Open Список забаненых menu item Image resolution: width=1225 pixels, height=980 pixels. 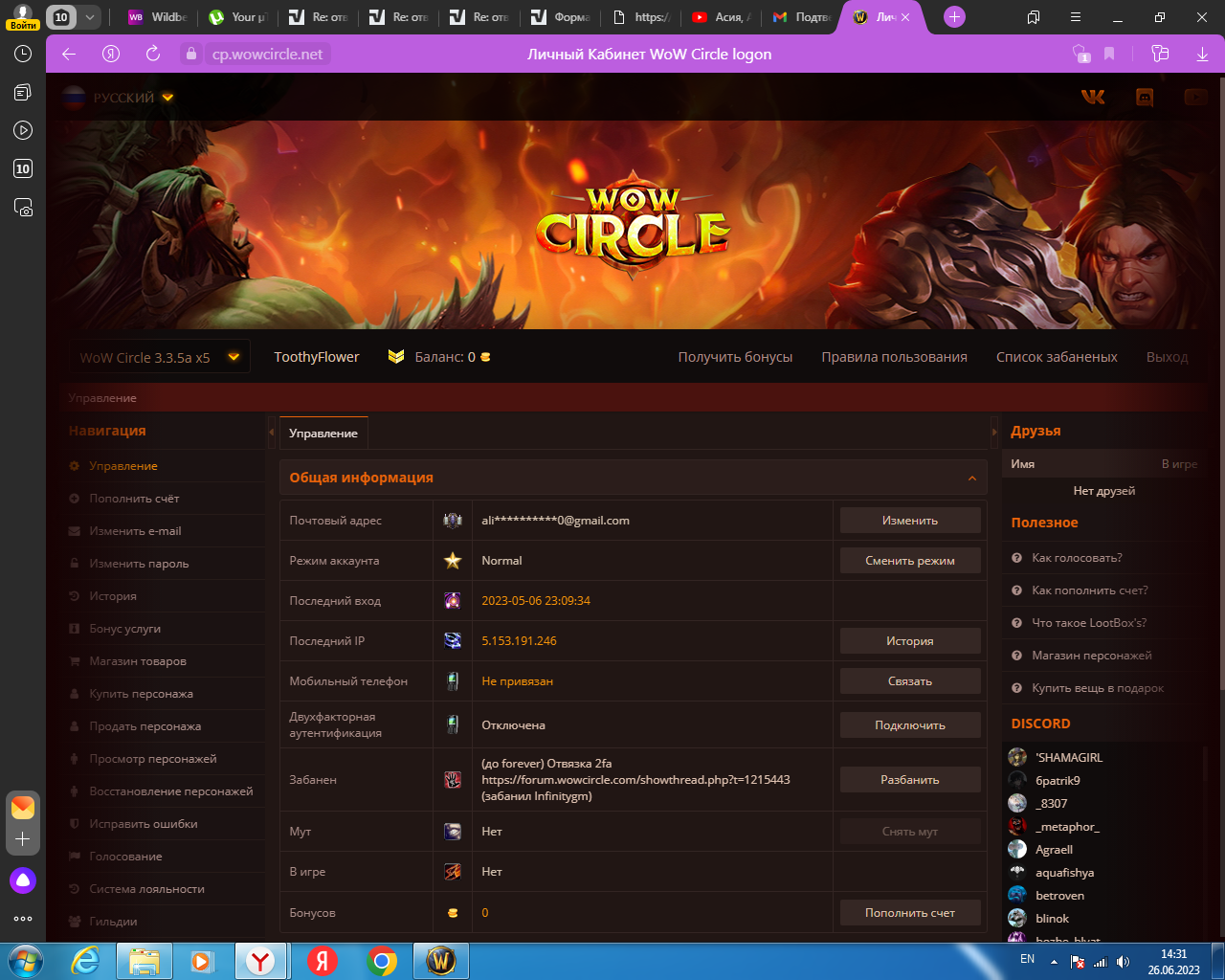pyautogui.click(x=1057, y=357)
